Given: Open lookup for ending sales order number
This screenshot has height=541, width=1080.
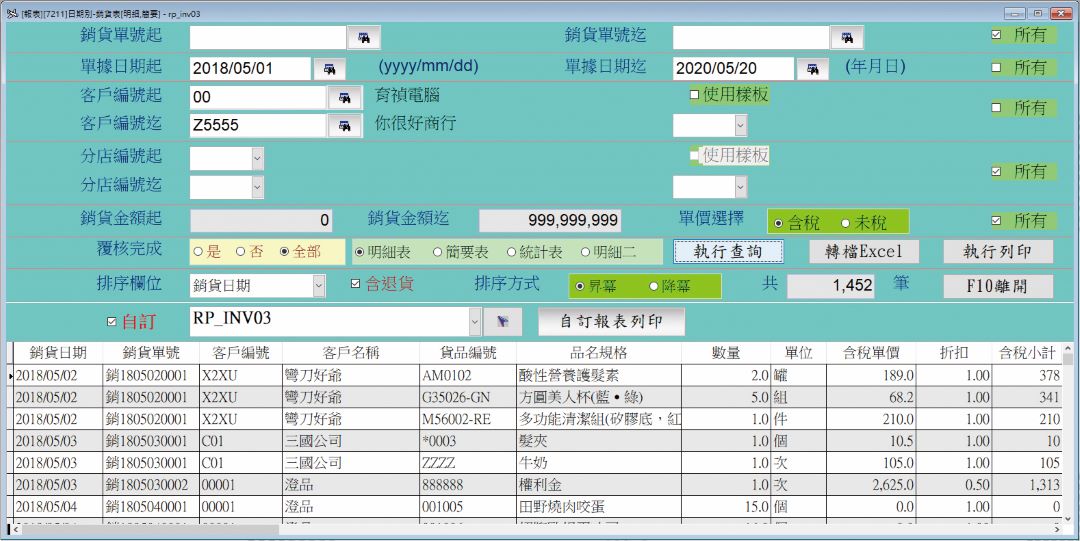Looking at the screenshot, I should coord(847,37).
